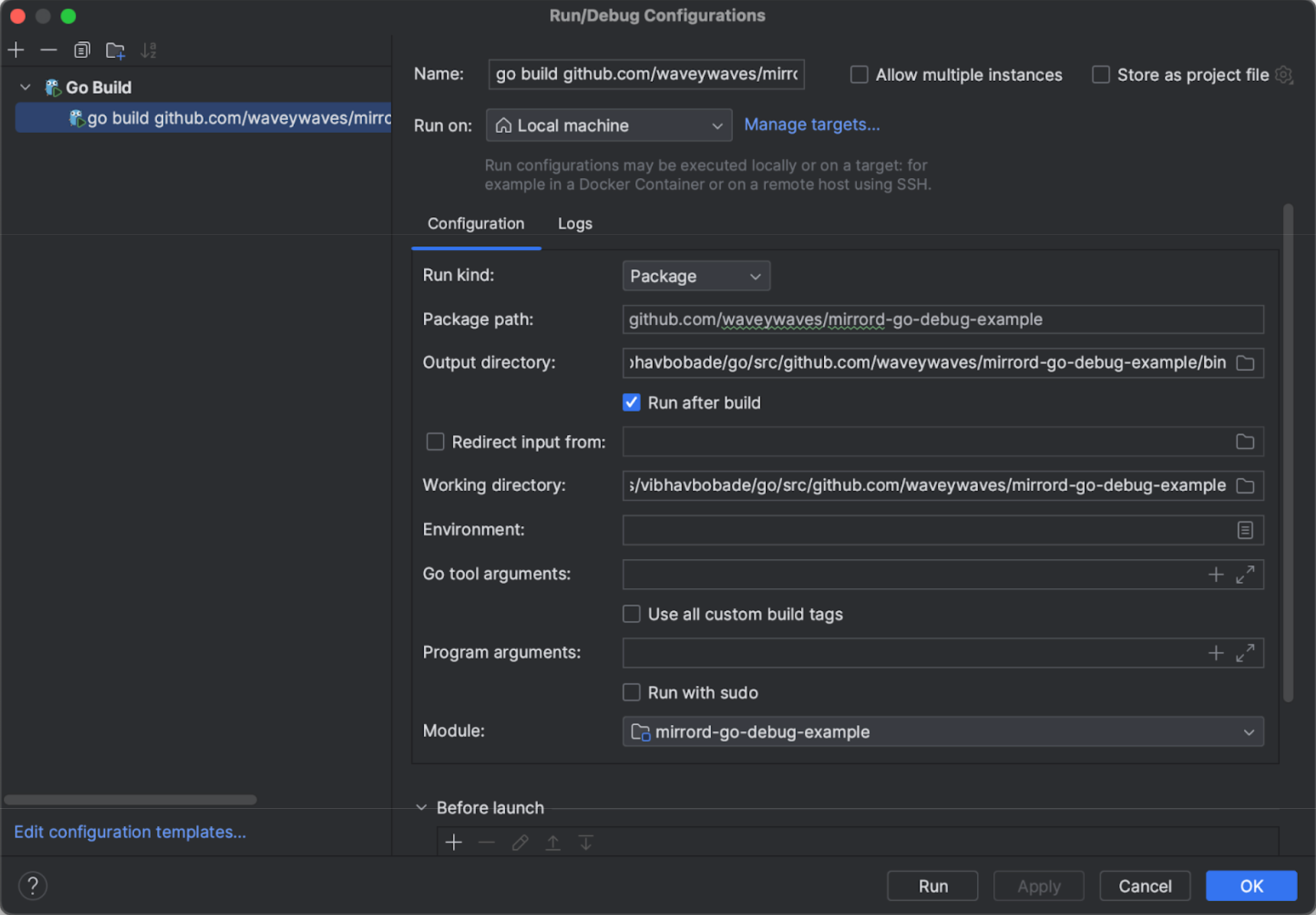
Task: Copy the selected configuration
Action: (x=82, y=50)
